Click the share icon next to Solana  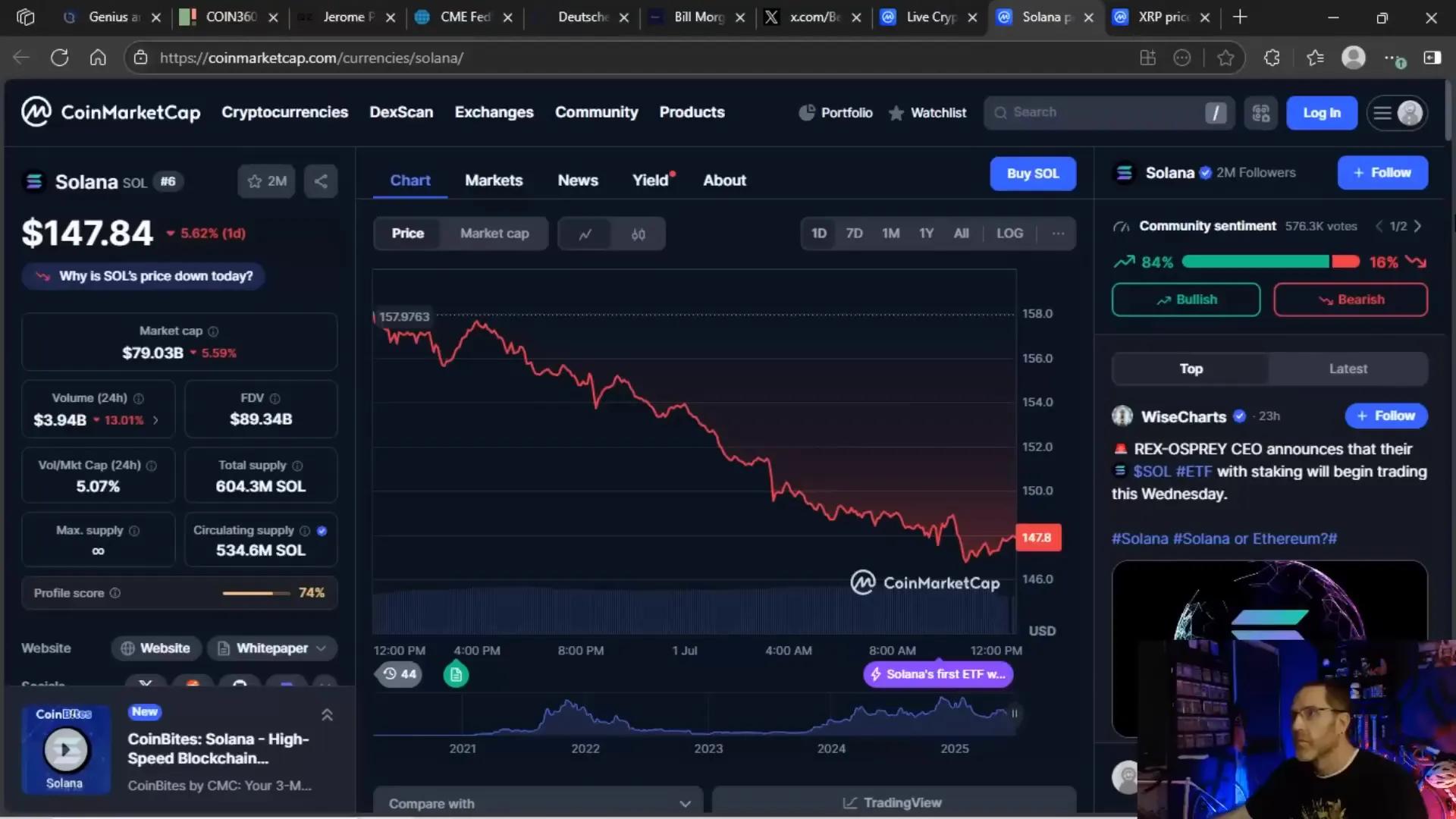pos(321,181)
